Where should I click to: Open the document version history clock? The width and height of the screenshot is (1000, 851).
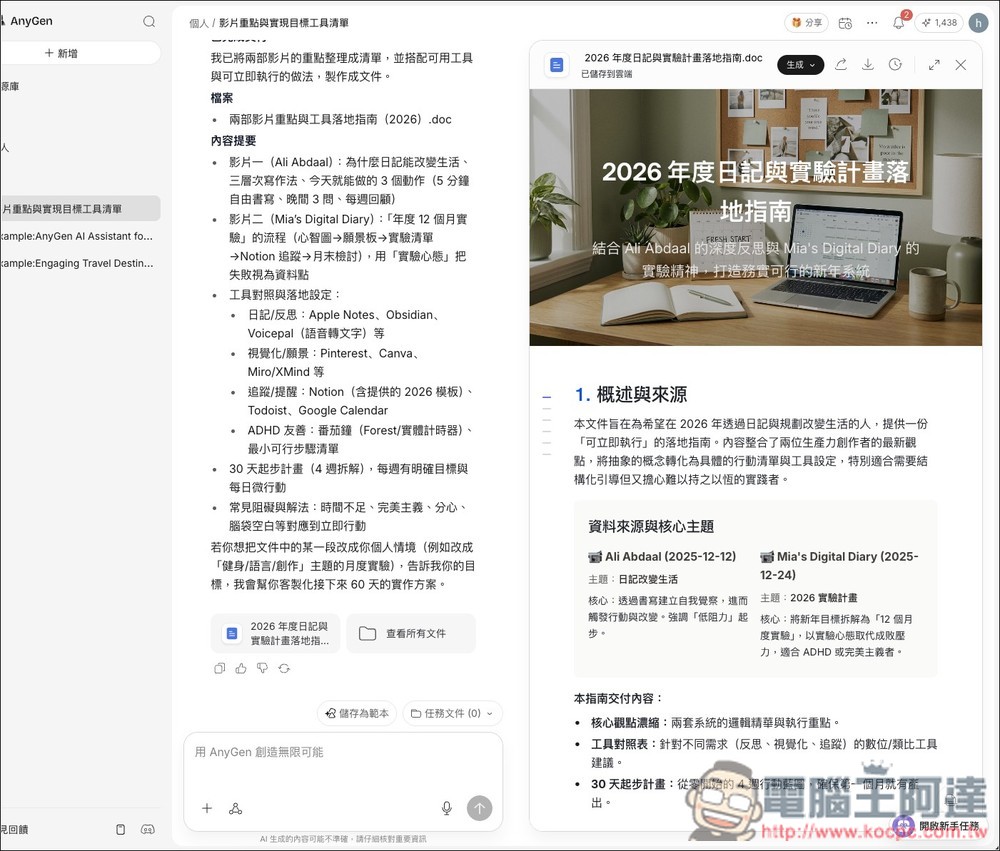tap(895, 64)
